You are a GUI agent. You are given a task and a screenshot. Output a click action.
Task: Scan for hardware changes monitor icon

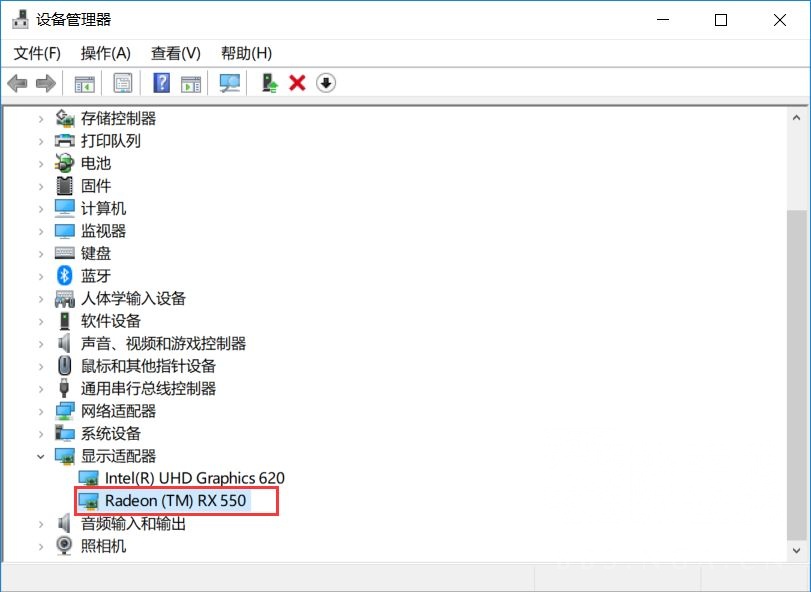tap(230, 83)
